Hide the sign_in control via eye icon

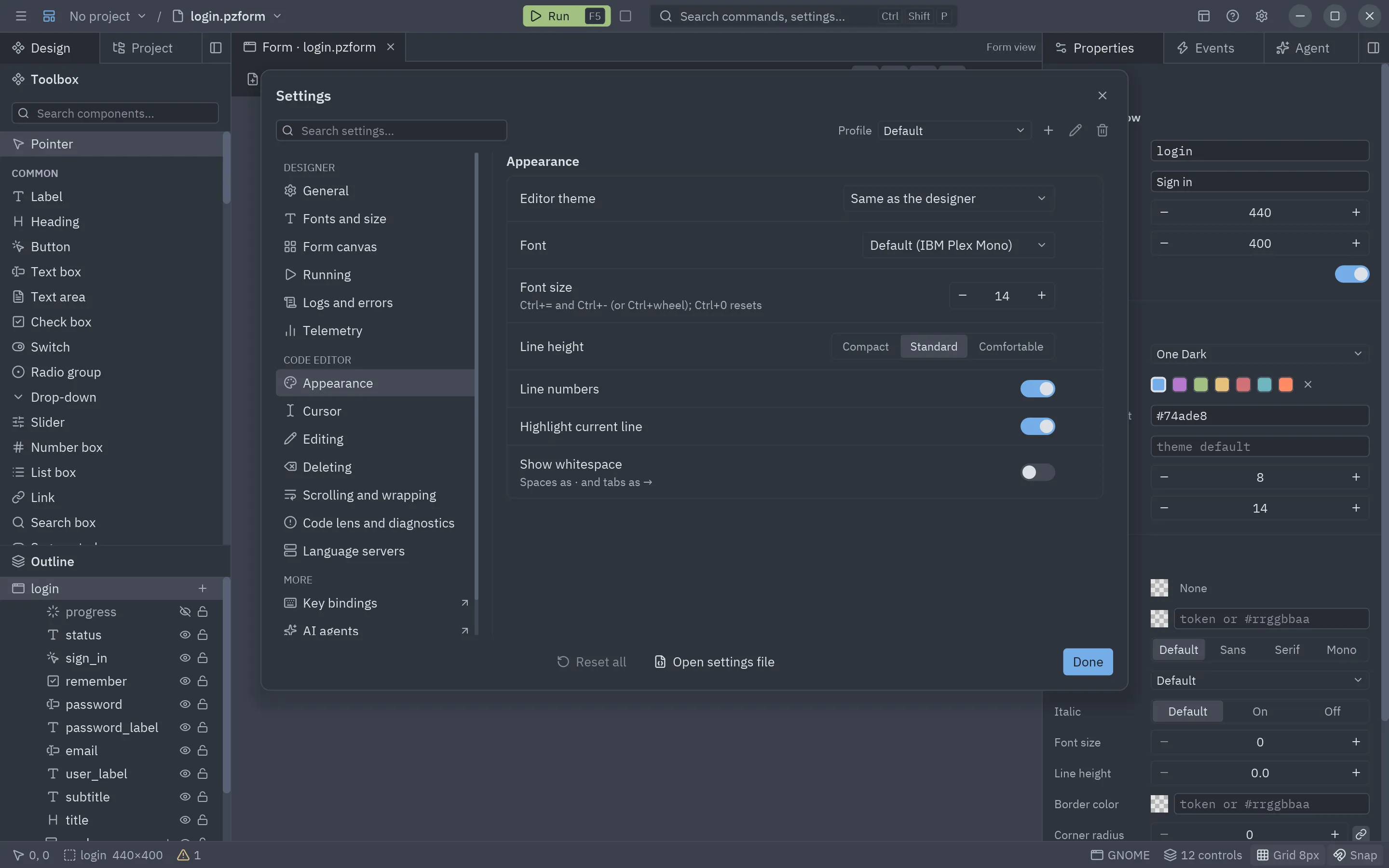(x=185, y=658)
